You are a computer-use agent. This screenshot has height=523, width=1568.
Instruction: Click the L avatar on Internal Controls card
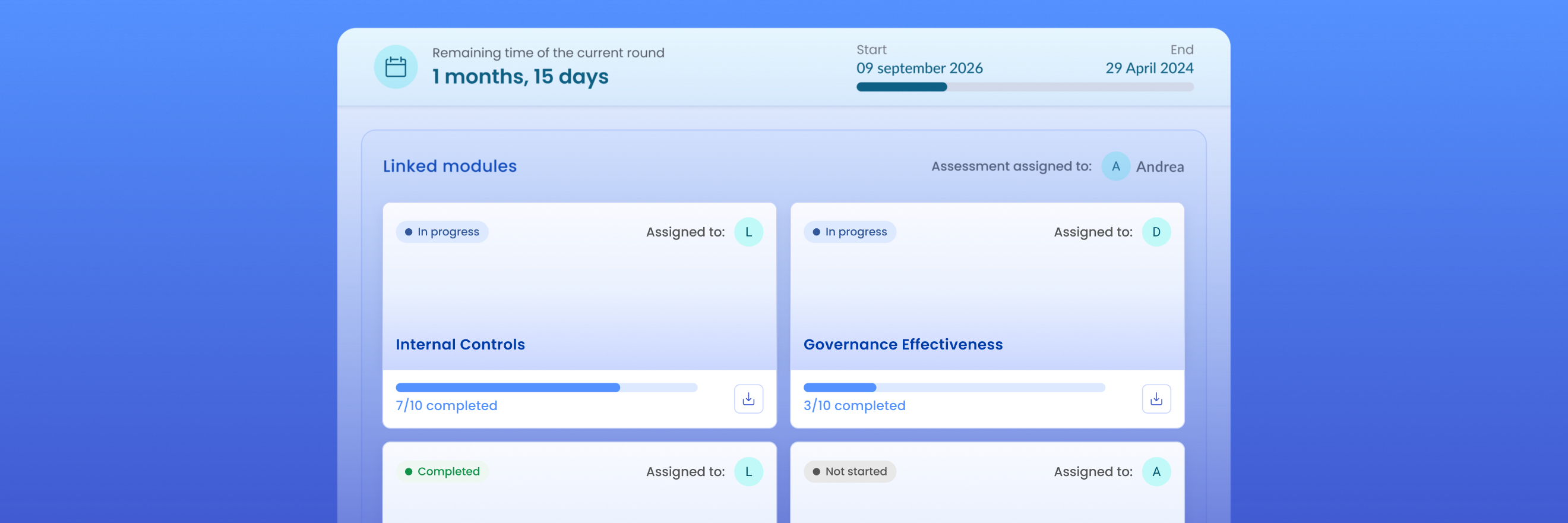(748, 232)
